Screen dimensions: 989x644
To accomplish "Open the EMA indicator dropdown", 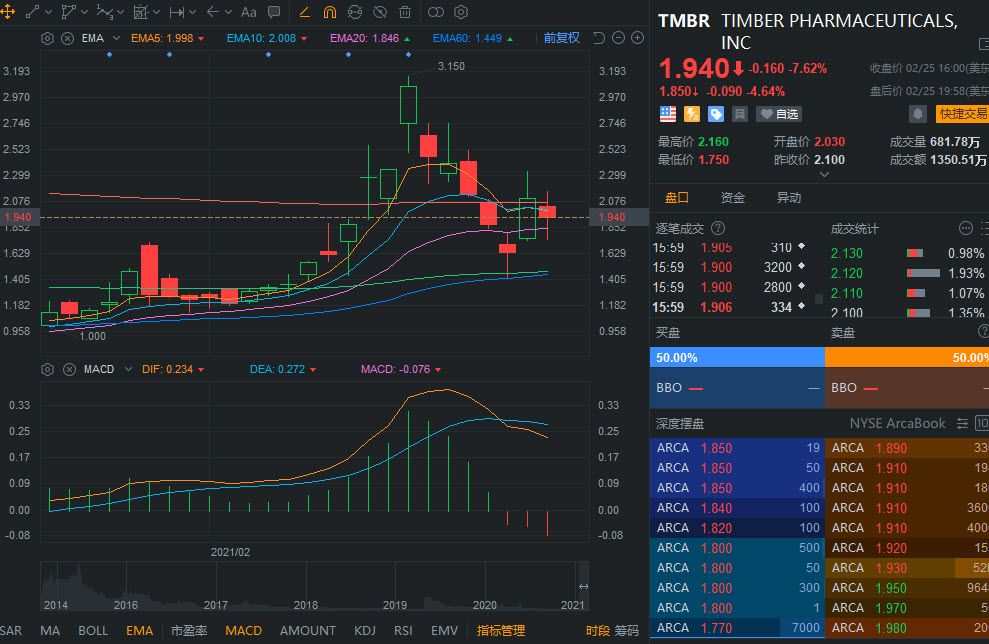I will click(116, 38).
